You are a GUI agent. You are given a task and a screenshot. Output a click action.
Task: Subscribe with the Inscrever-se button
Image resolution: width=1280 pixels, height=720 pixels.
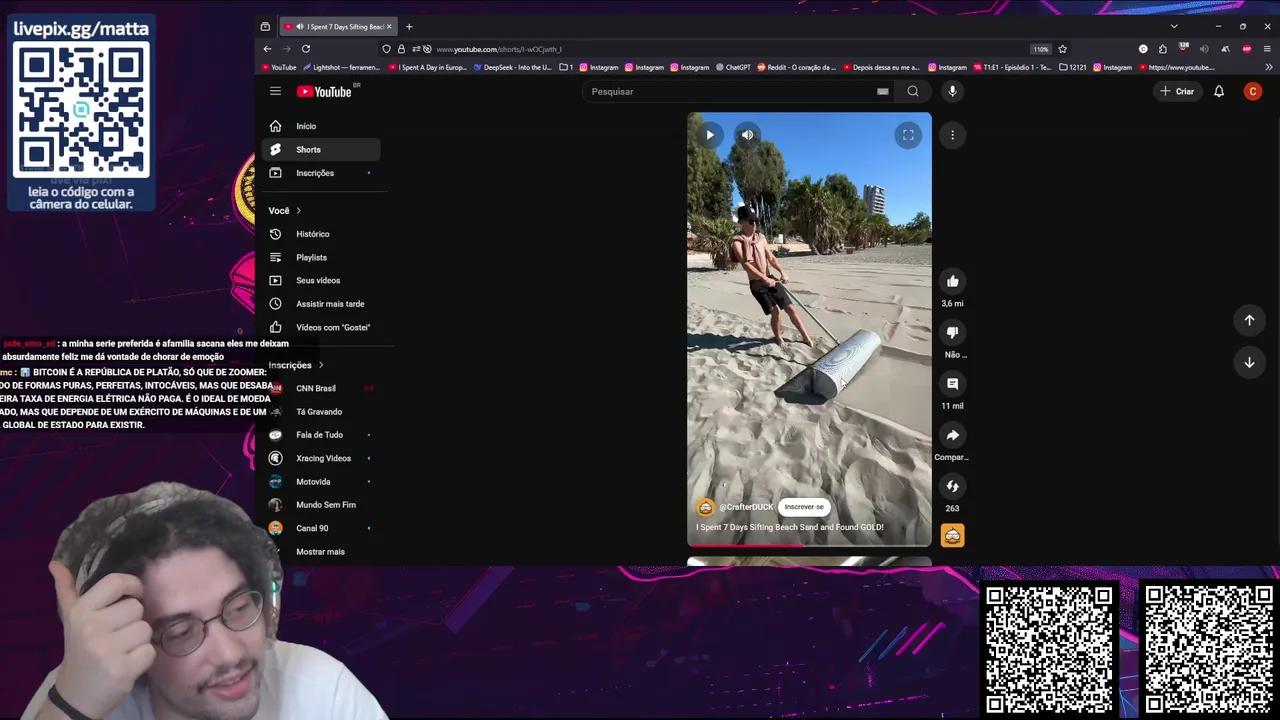tap(804, 507)
